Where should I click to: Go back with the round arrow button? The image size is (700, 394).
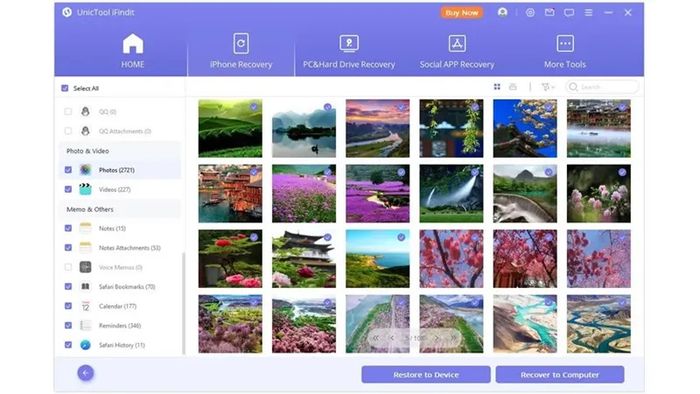85,373
